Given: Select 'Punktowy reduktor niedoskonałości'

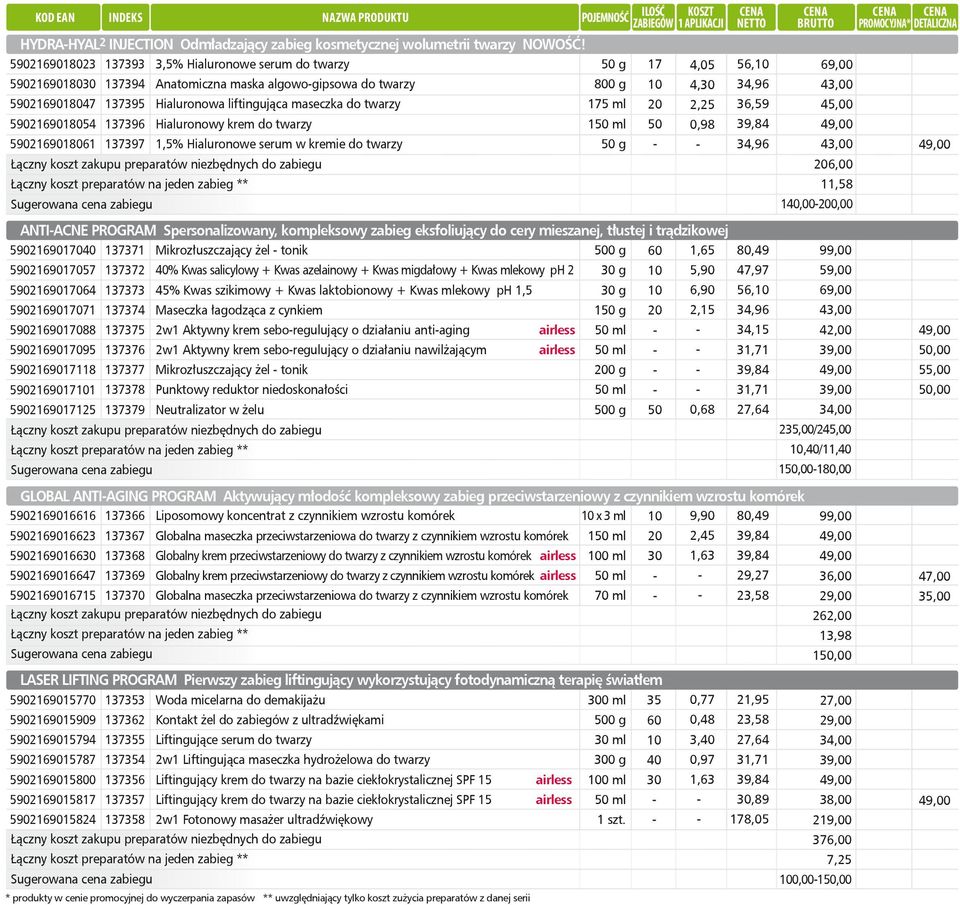Looking at the screenshot, I should click(x=252, y=389).
